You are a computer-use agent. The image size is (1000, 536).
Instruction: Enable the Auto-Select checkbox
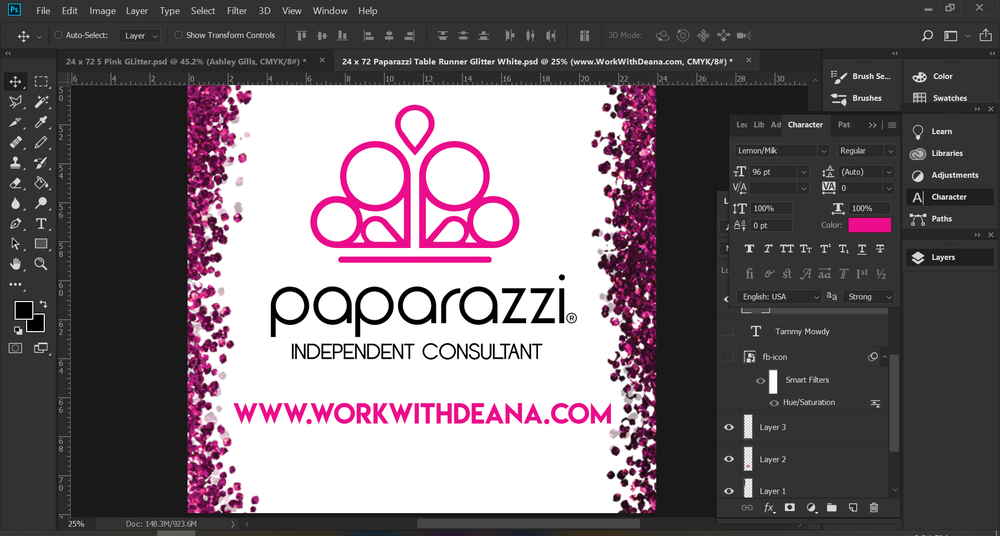pos(58,36)
